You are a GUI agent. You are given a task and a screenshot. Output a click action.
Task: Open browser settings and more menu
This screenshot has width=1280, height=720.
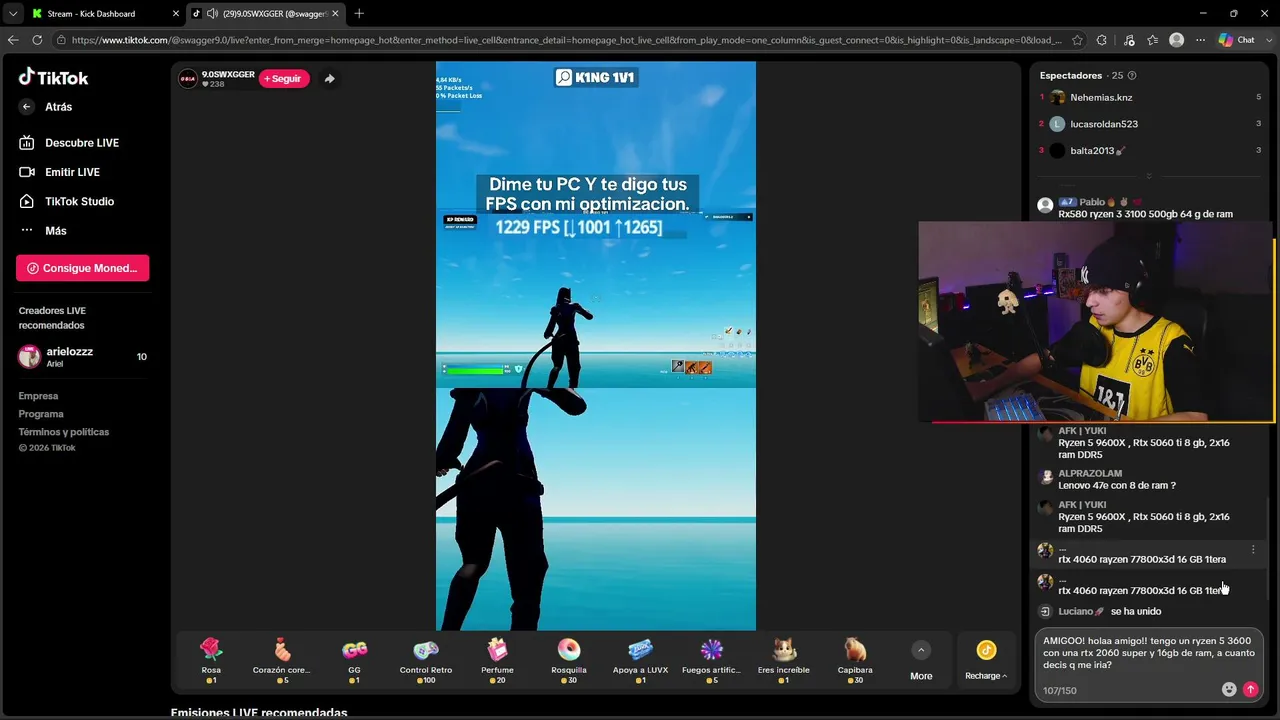1200,40
